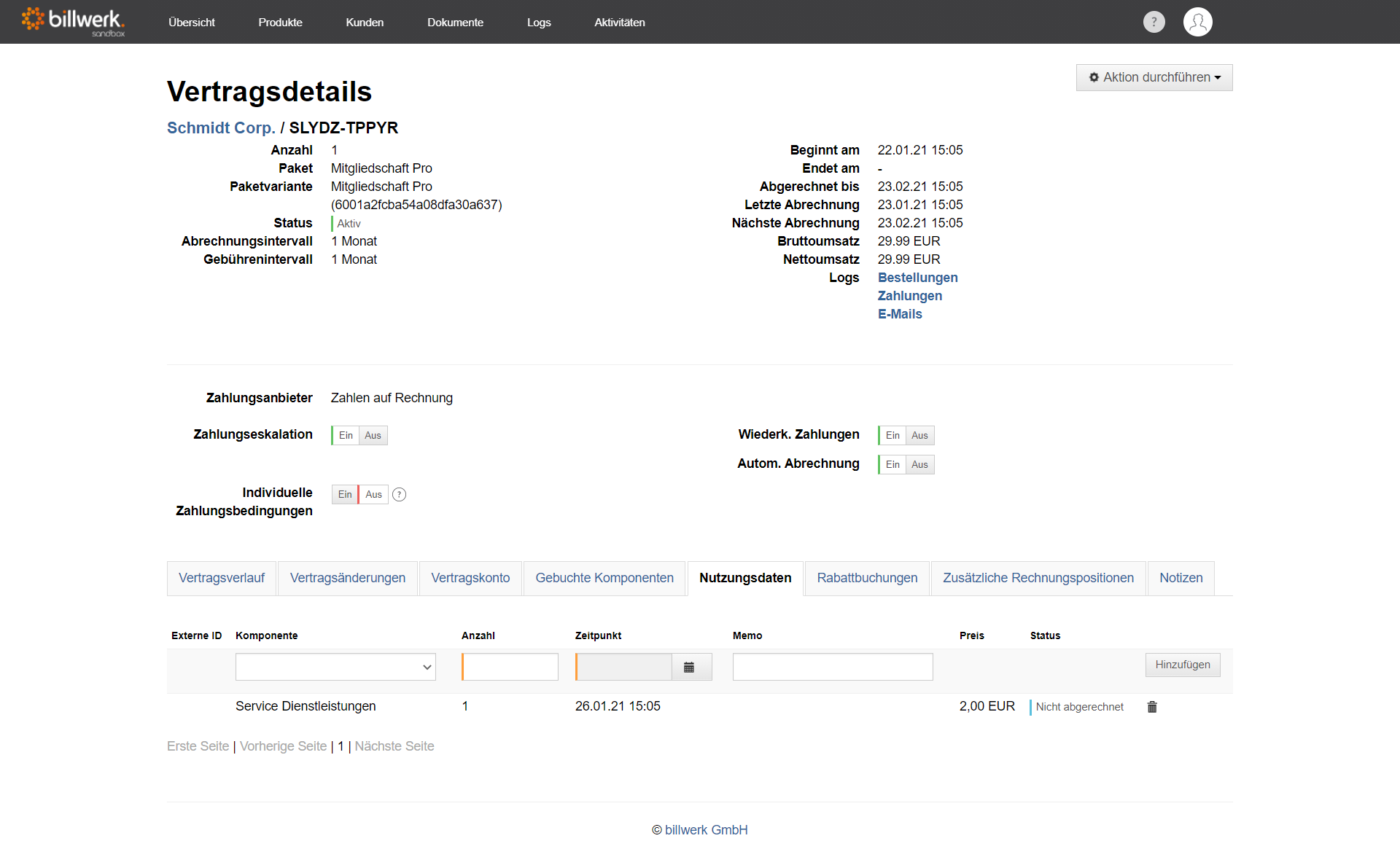
Task: Go to Erste Seite in pagination
Action: pyautogui.click(x=198, y=746)
